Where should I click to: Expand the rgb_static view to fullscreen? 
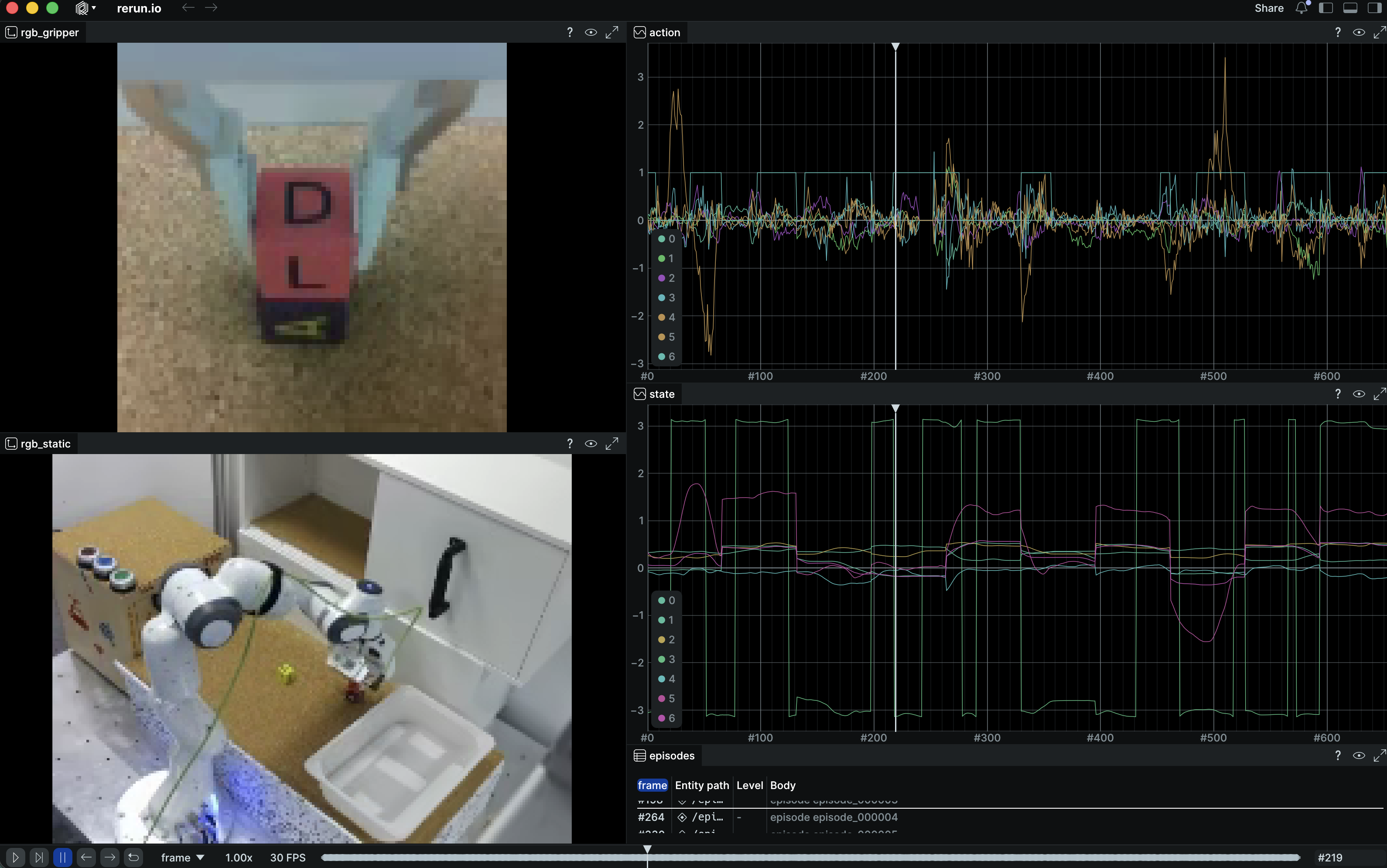(x=612, y=443)
